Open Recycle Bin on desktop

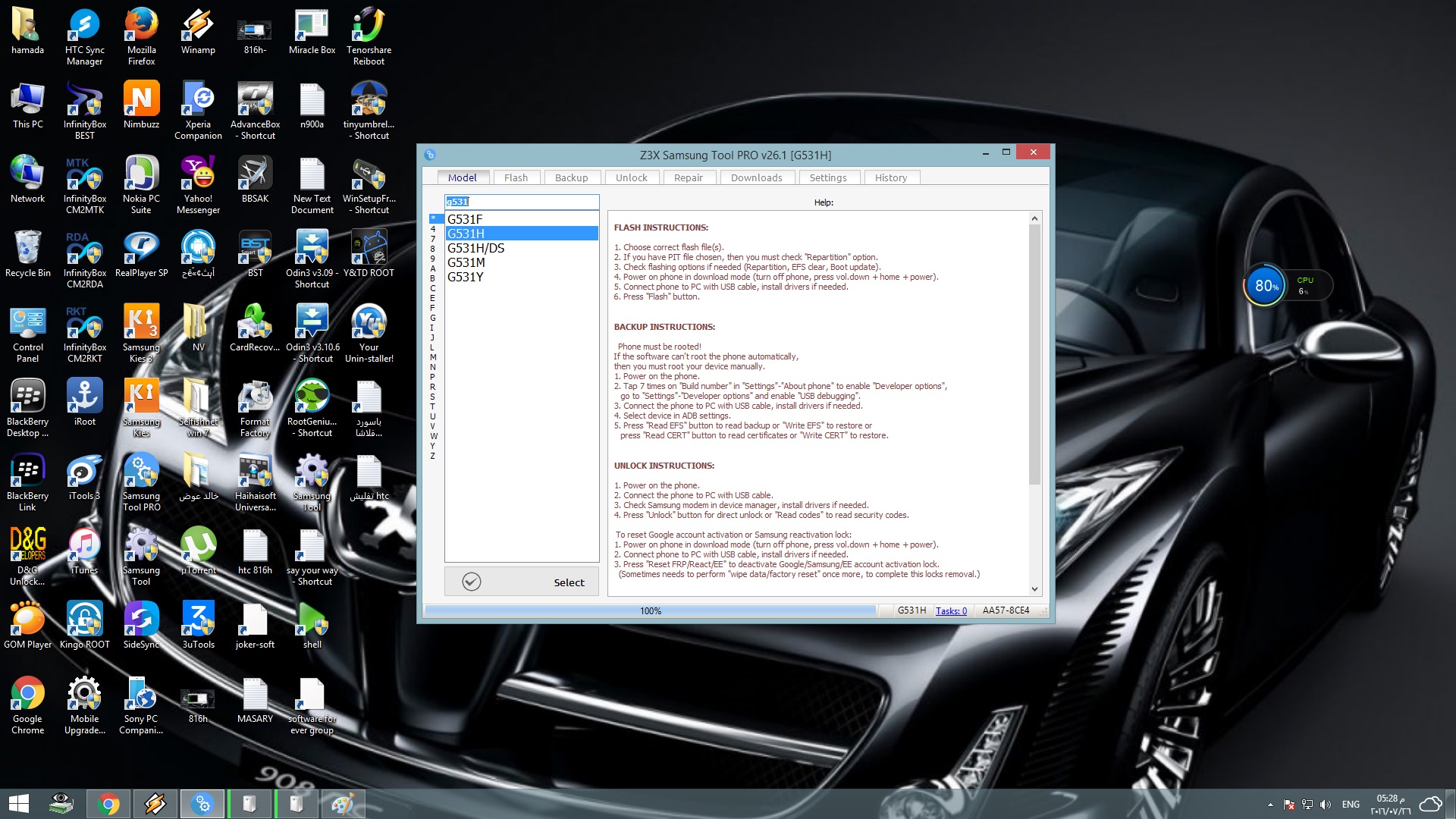pyautogui.click(x=27, y=255)
